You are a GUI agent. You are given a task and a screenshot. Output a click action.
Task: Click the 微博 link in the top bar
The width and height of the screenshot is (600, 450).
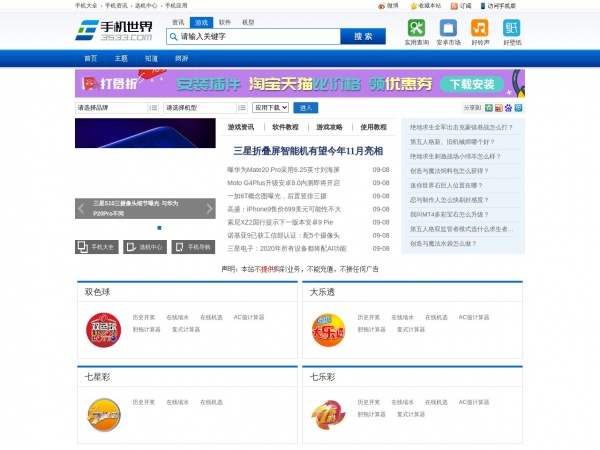pyautogui.click(x=388, y=6)
